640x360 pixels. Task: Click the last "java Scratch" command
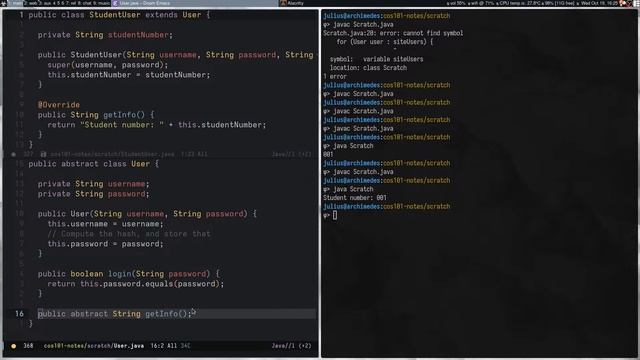(353, 189)
